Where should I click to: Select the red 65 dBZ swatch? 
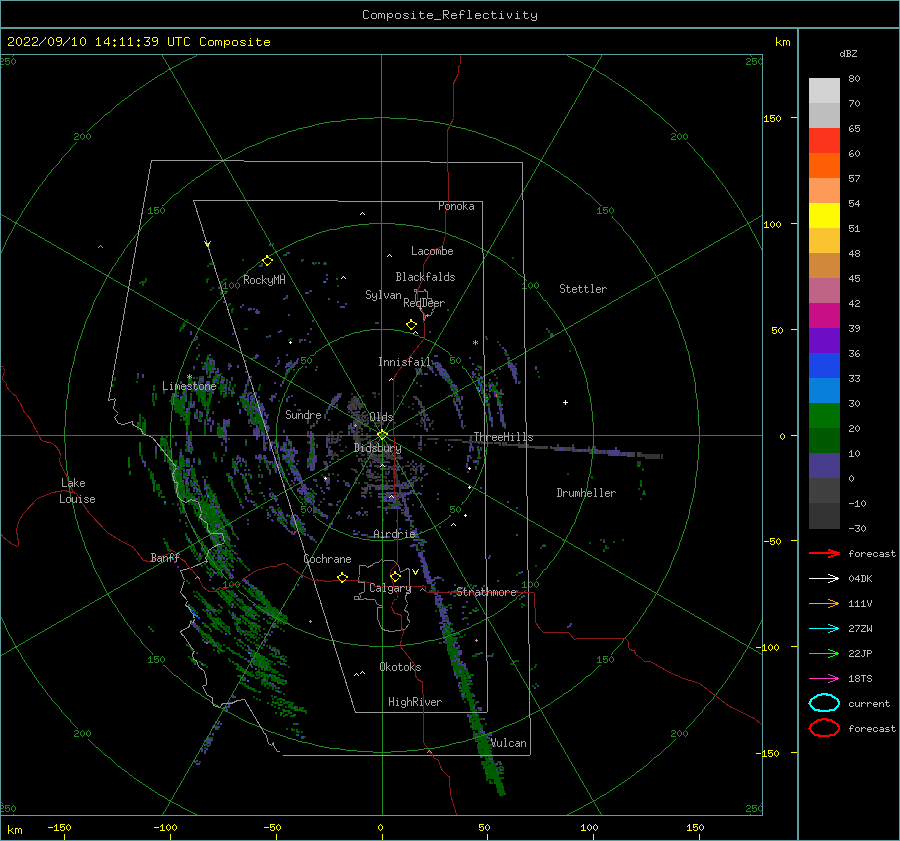[x=824, y=140]
